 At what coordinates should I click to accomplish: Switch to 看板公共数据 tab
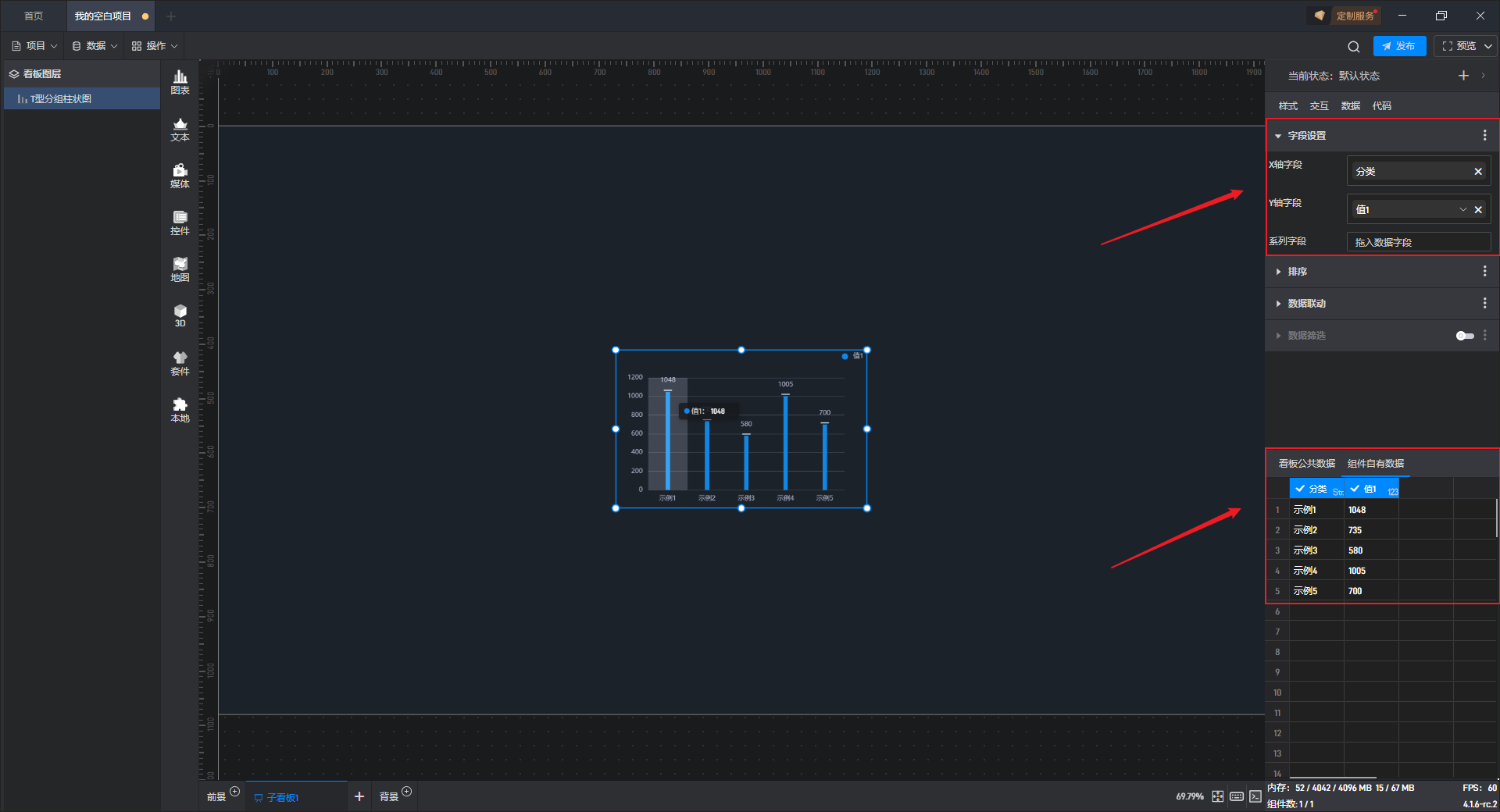1306,464
